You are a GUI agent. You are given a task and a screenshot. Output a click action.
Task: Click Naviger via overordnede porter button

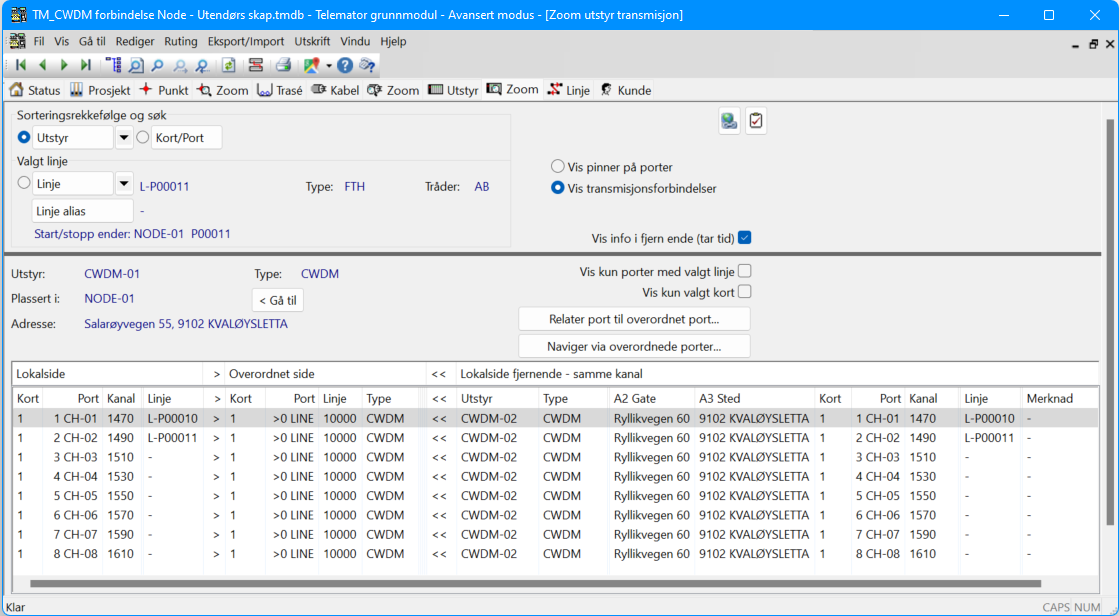634,347
